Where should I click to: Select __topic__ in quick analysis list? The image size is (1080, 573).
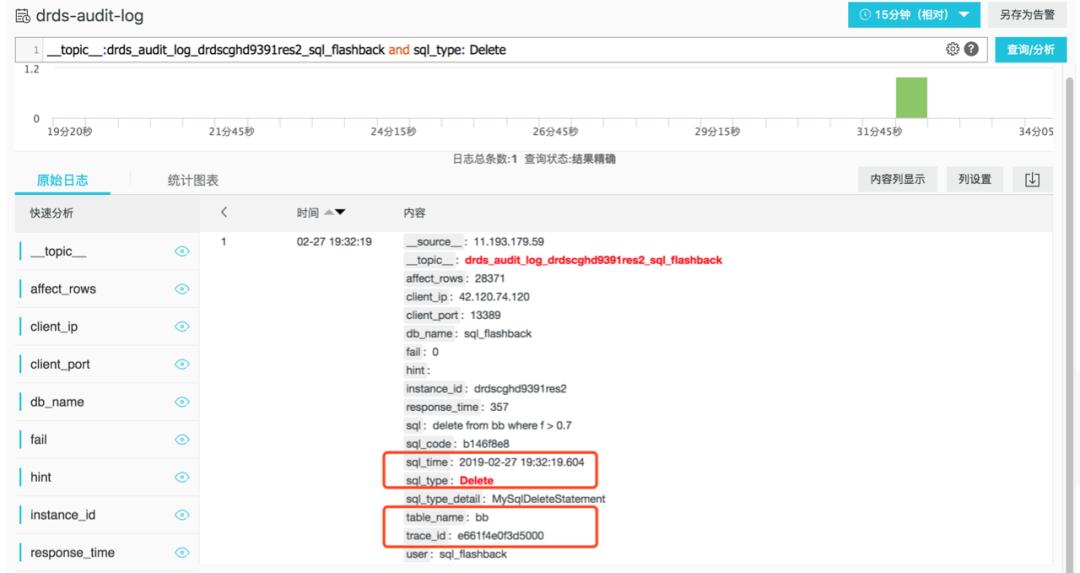tap(58, 251)
